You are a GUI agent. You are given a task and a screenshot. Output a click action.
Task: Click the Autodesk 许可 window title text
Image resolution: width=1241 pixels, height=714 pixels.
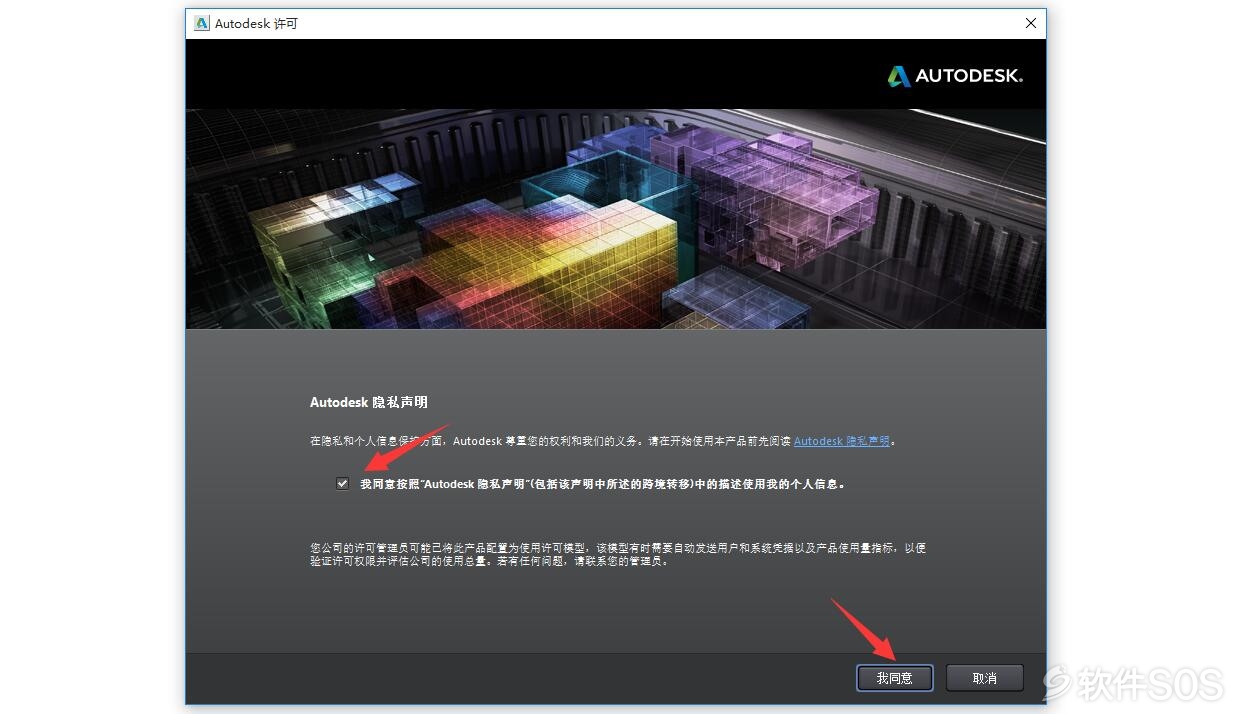256,23
